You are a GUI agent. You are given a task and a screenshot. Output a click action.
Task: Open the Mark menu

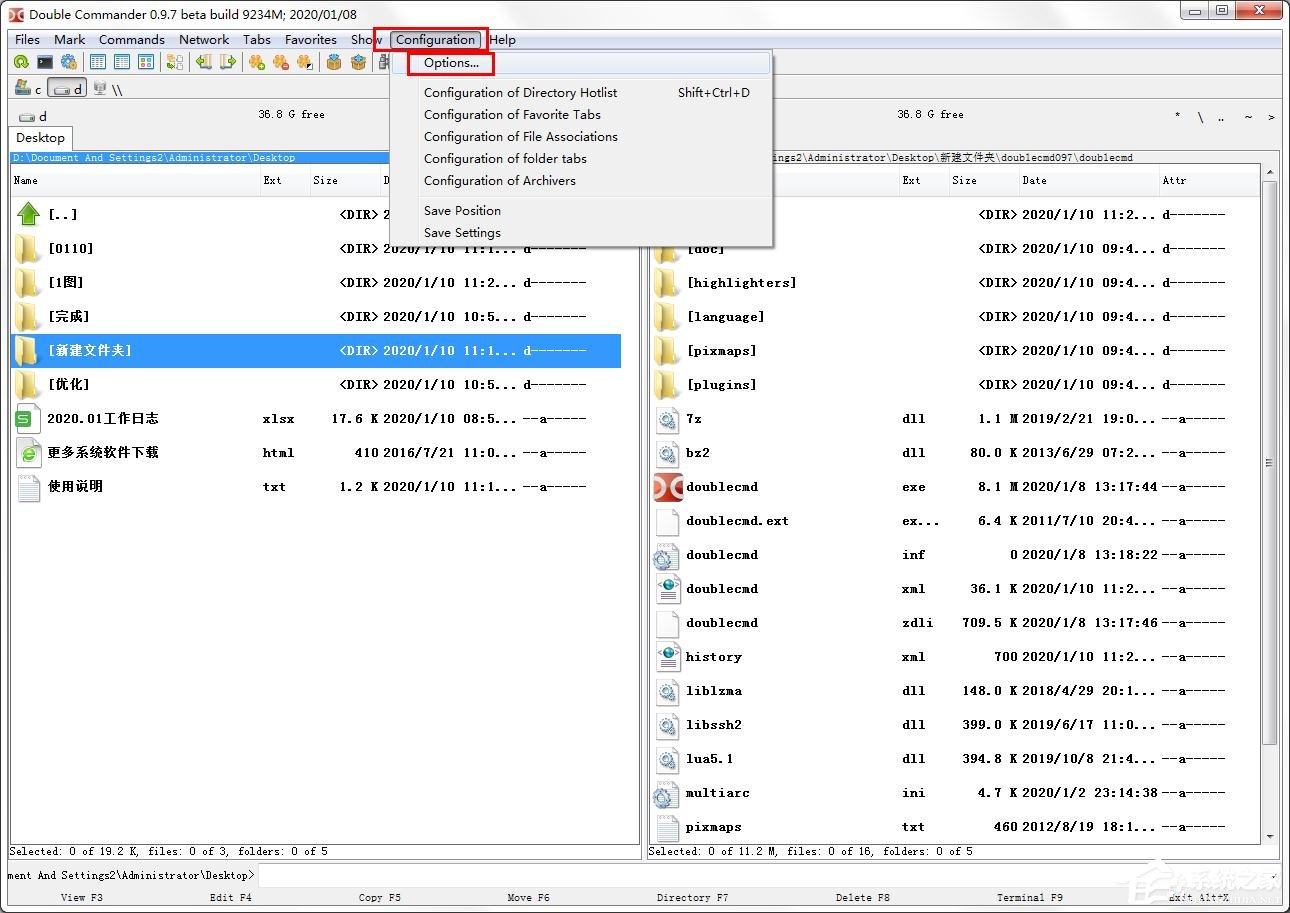(x=70, y=40)
